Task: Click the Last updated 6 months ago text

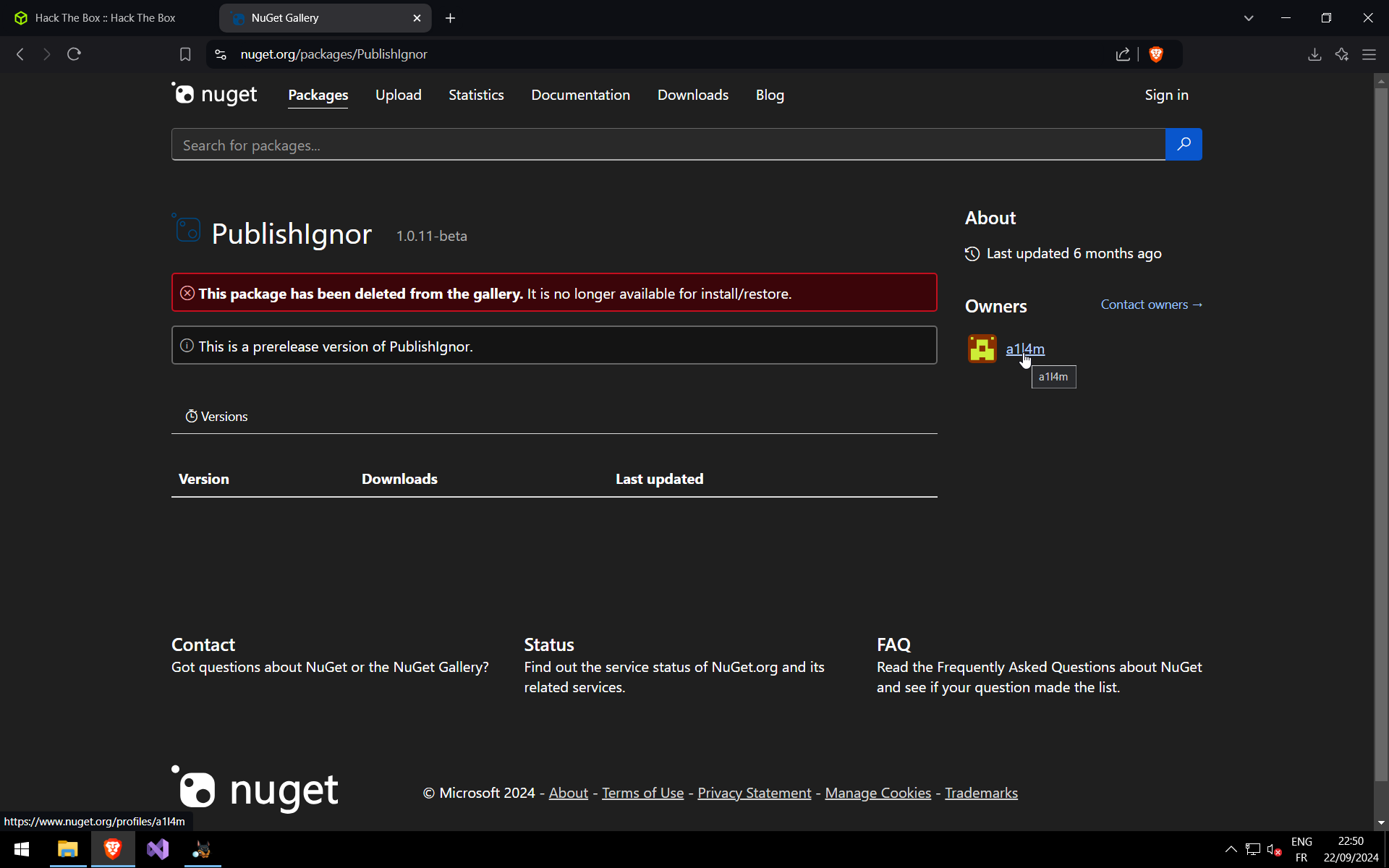Action: point(1074,253)
